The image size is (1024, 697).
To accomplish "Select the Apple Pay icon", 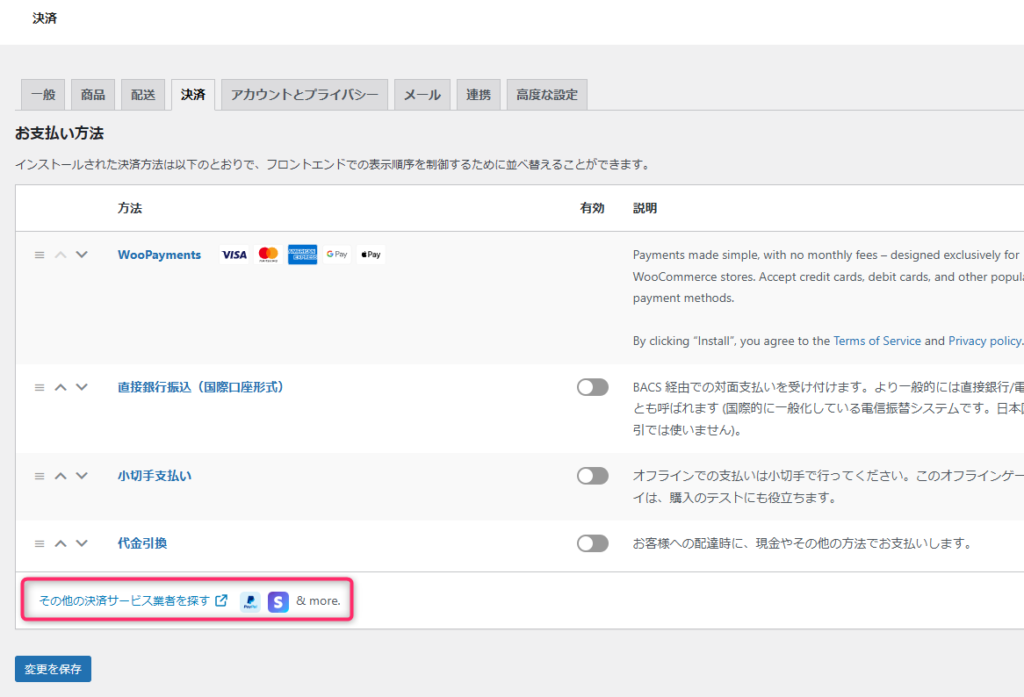I will coord(370,254).
